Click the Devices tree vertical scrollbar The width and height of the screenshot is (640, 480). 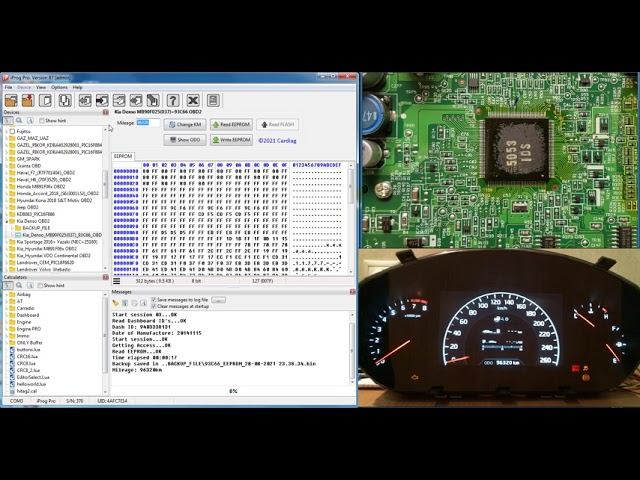105,198
